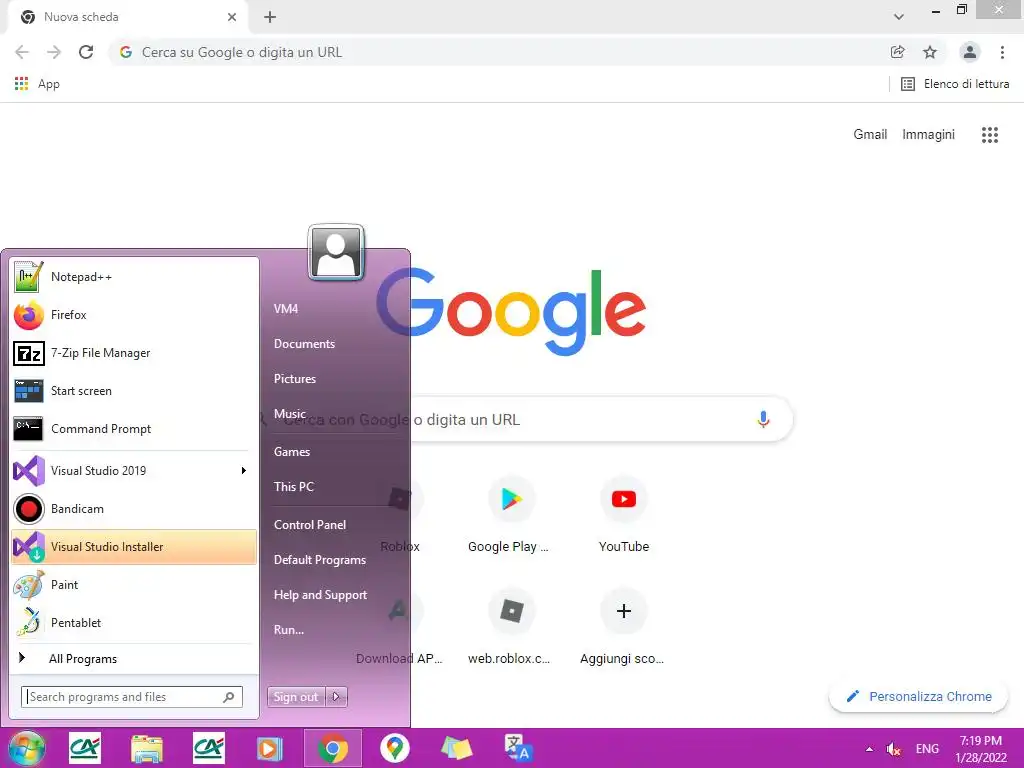The image size is (1024, 768).
Task: Open the Start screen entry
Action: click(134, 391)
